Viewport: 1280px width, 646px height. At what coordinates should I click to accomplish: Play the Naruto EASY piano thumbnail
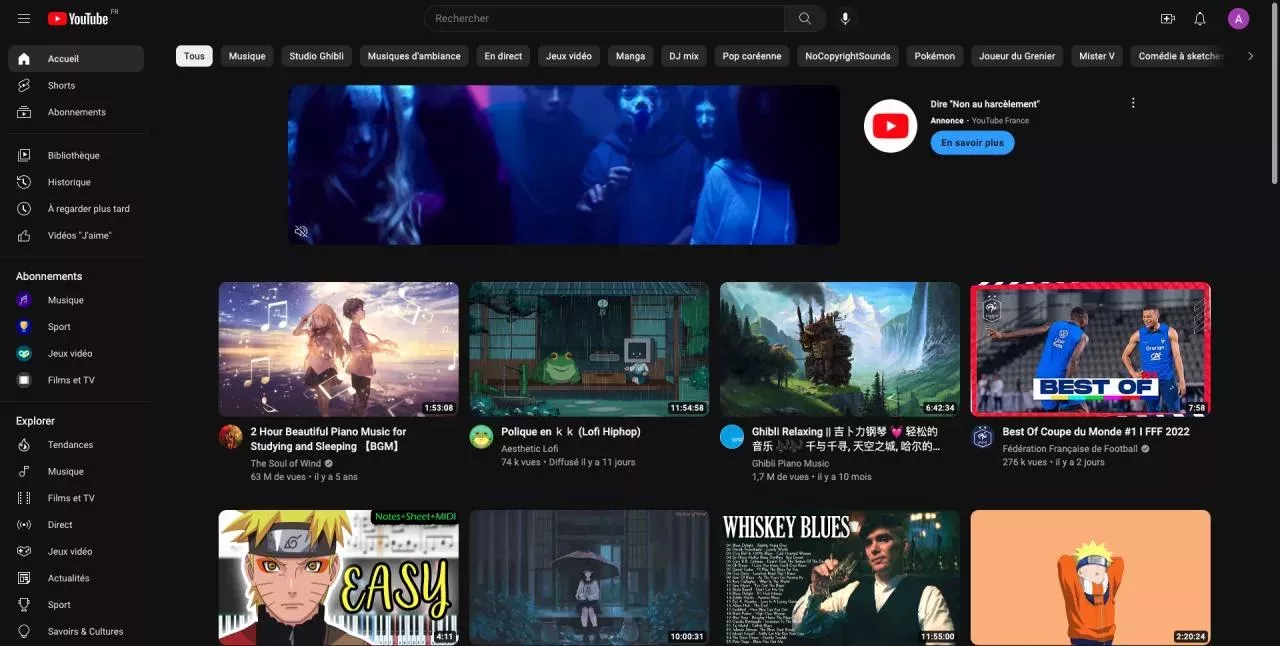(339, 578)
